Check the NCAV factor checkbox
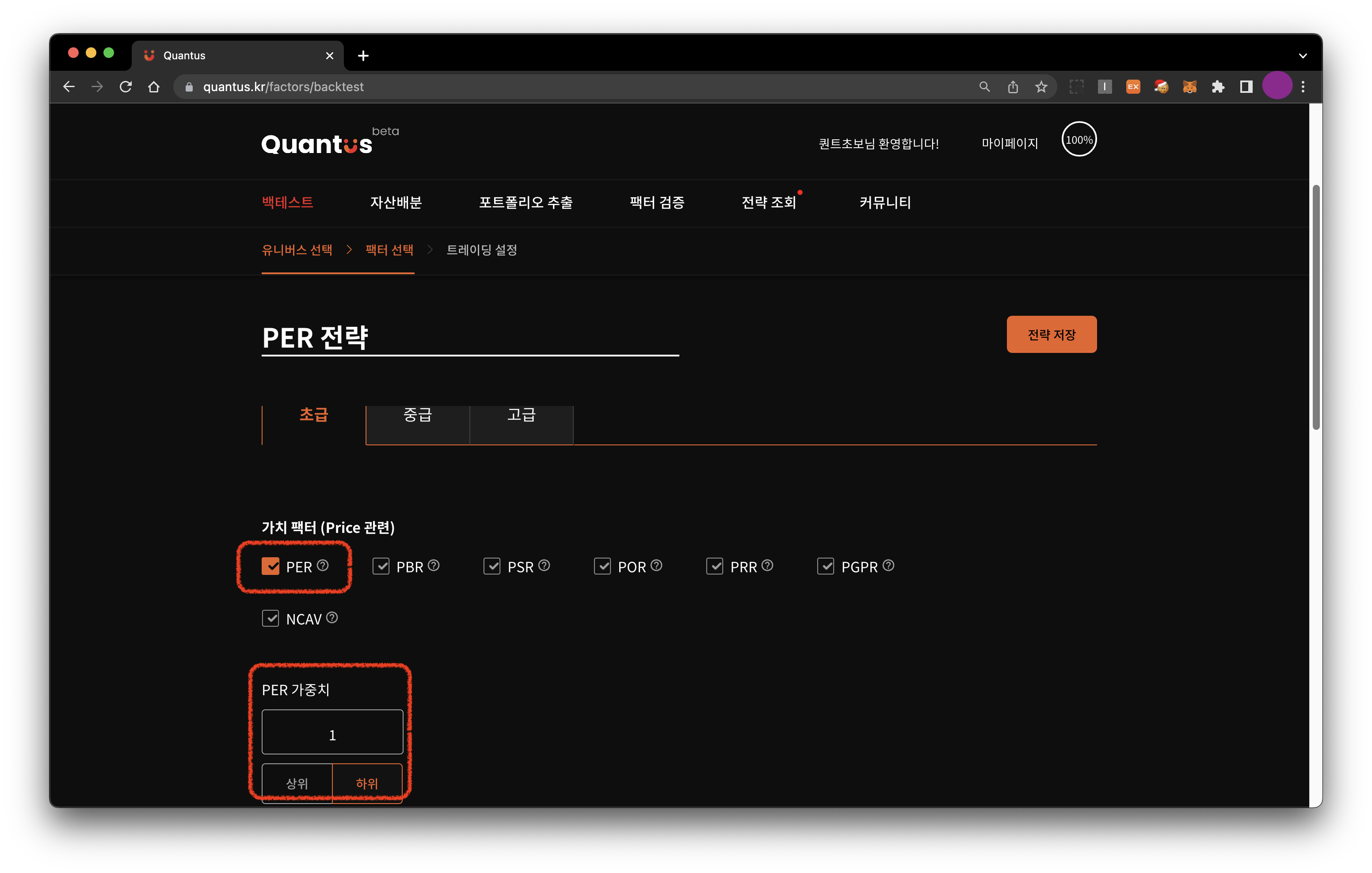Image resolution: width=1372 pixels, height=873 pixels. click(x=271, y=619)
